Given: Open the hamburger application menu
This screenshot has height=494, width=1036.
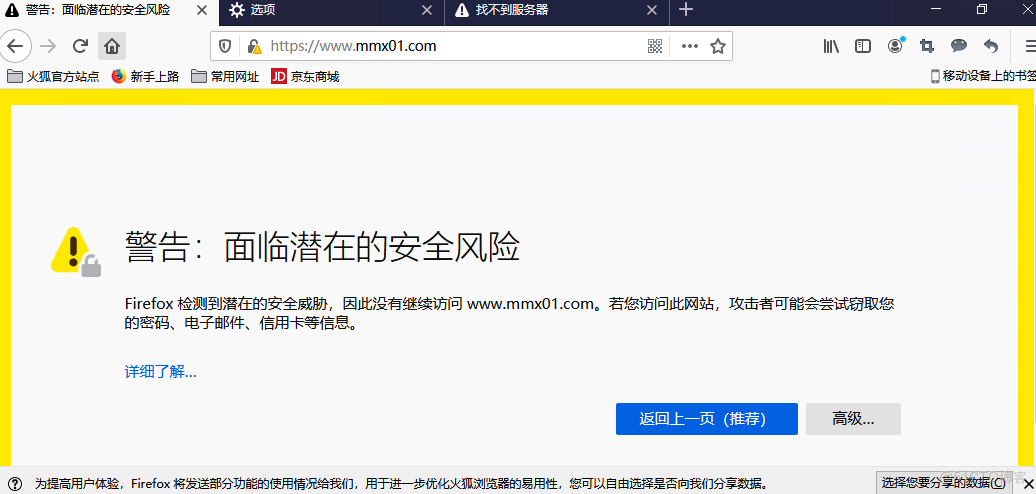Looking at the screenshot, I should 1029,46.
